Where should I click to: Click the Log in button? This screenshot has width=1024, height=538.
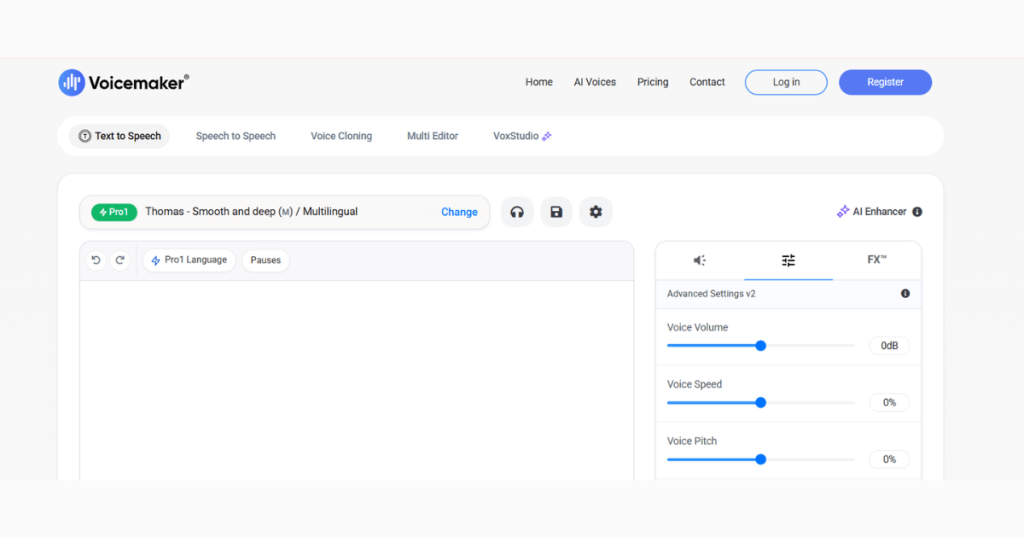tap(786, 82)
